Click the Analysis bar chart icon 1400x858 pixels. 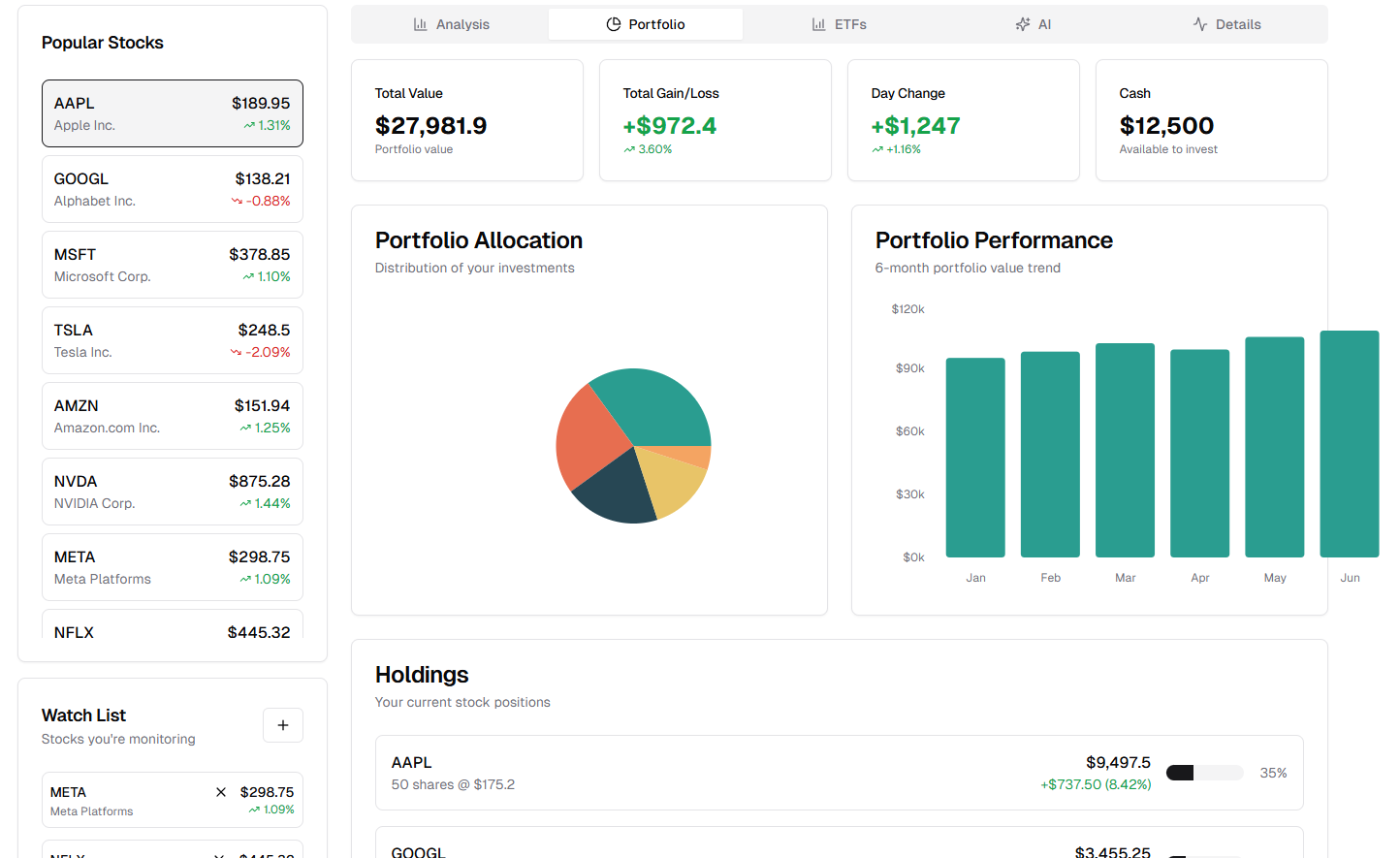(x=420, y=24)
